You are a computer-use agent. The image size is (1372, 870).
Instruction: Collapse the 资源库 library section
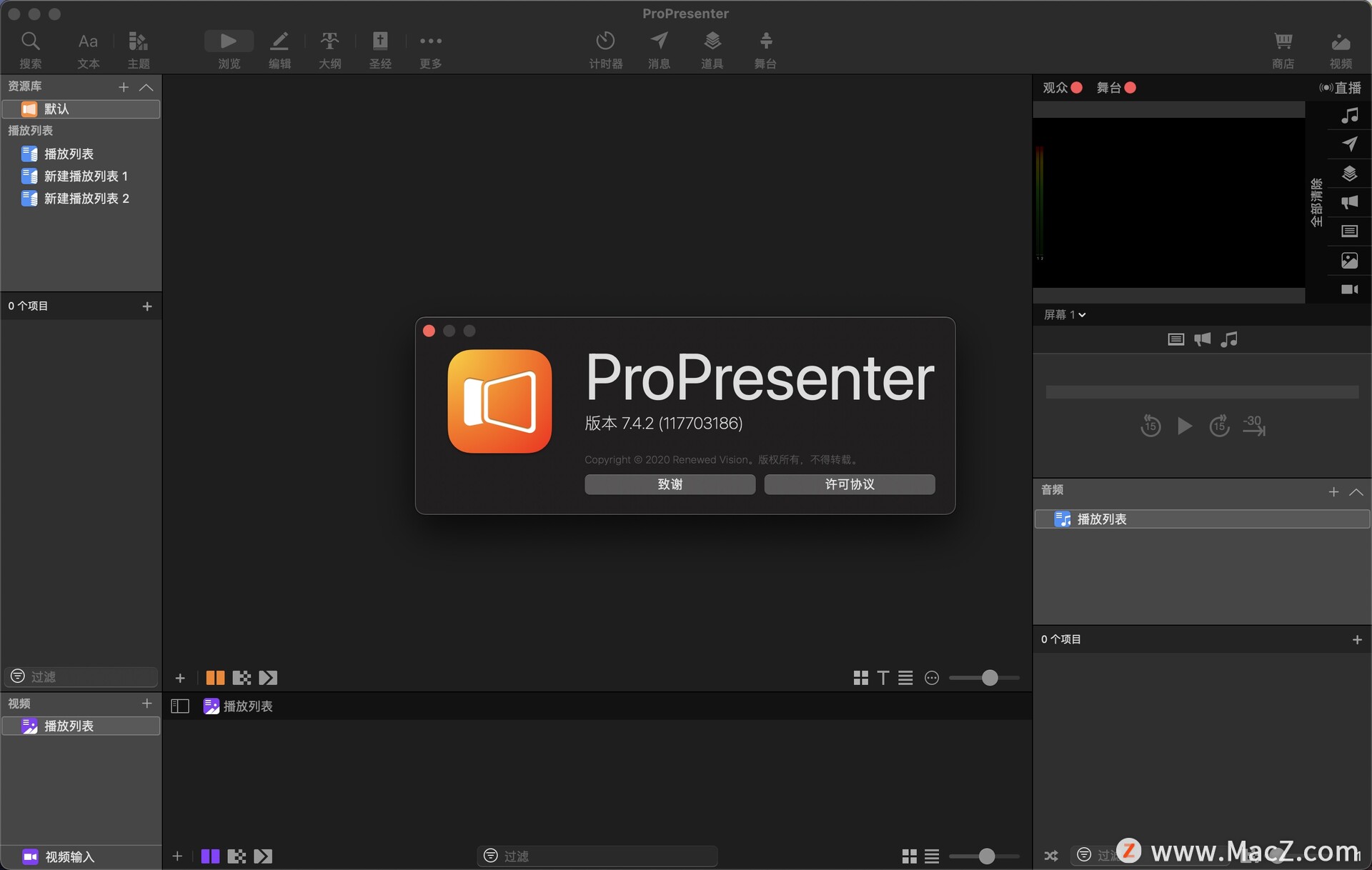[x=146, y=87]
